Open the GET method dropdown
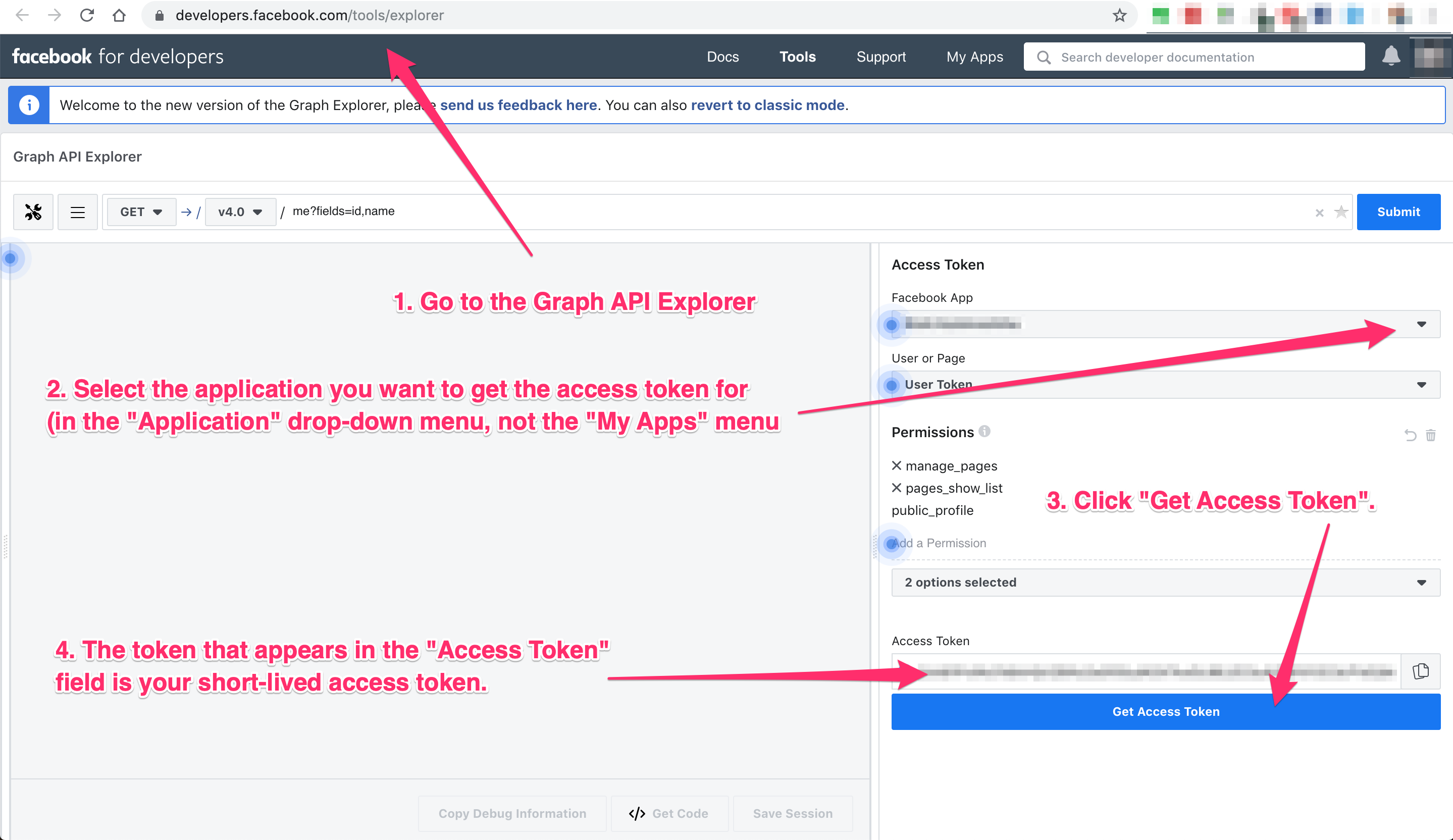 [141, 212]
